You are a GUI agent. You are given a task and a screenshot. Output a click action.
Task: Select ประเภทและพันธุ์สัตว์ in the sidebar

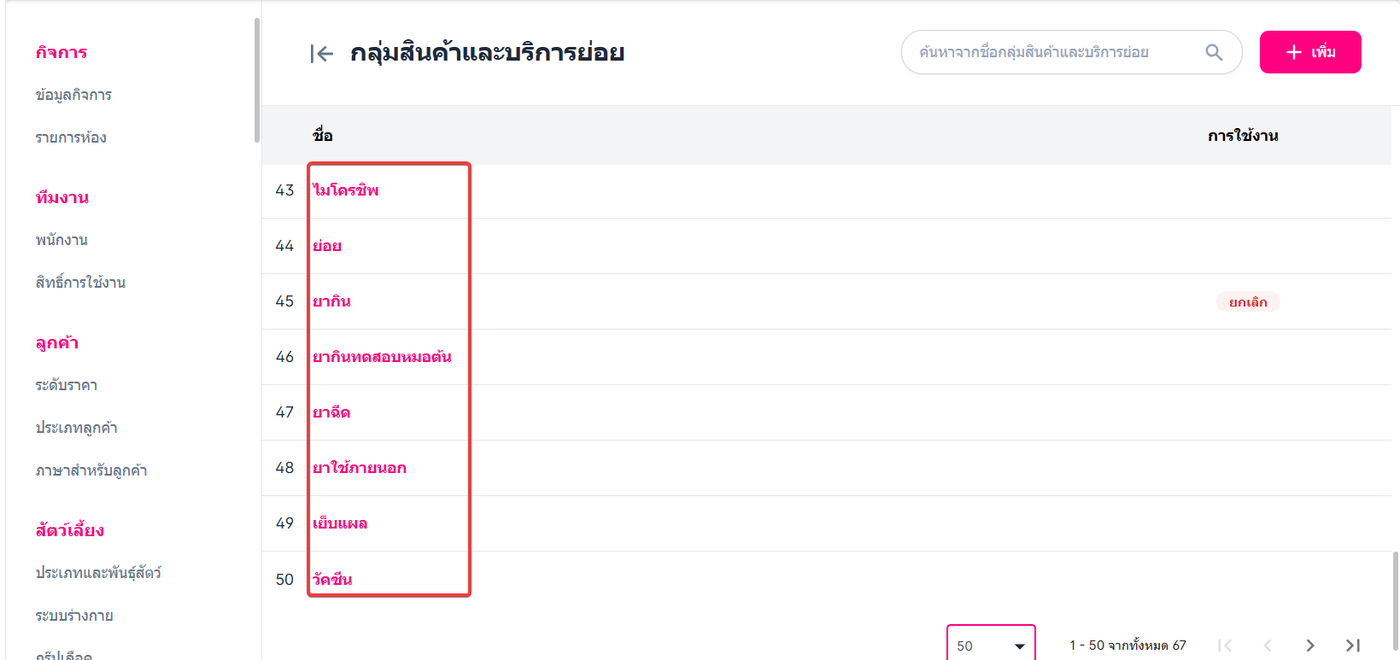click(x=98, y=573)
